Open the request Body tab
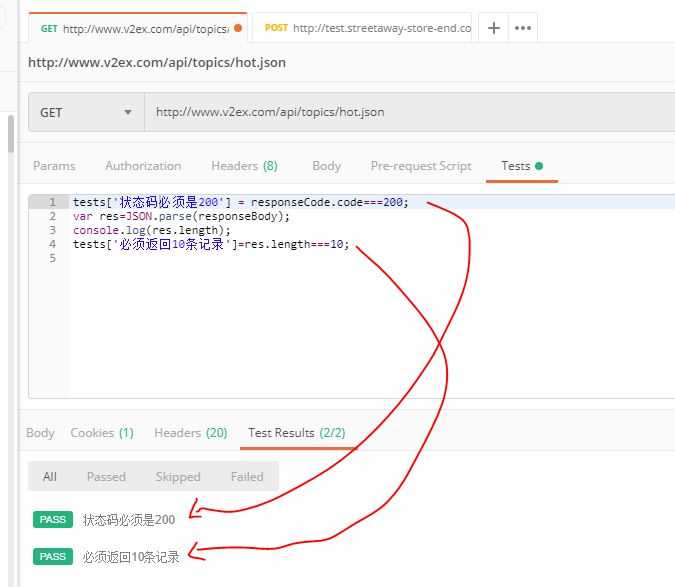This screenshot has height=587, width=675. tap(326, 166)
